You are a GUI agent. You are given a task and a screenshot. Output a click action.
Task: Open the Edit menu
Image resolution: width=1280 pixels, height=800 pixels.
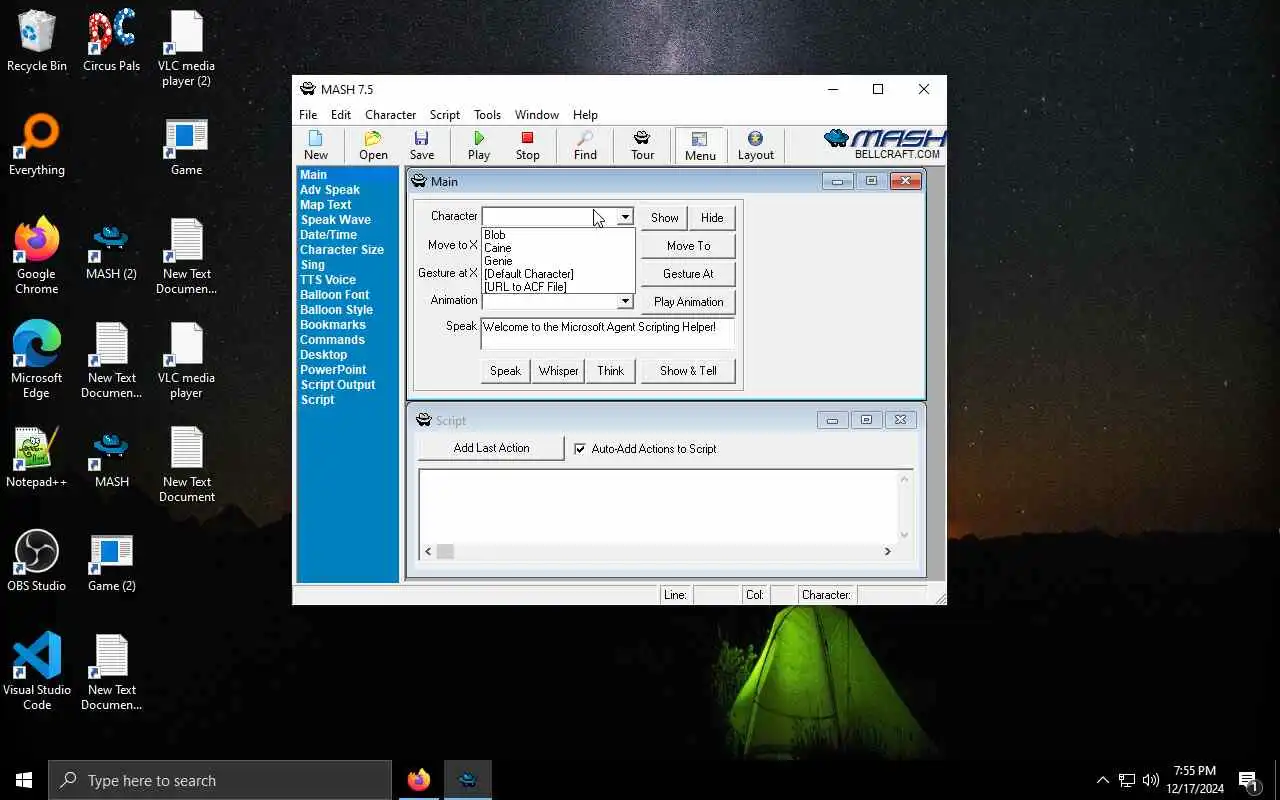341,115
